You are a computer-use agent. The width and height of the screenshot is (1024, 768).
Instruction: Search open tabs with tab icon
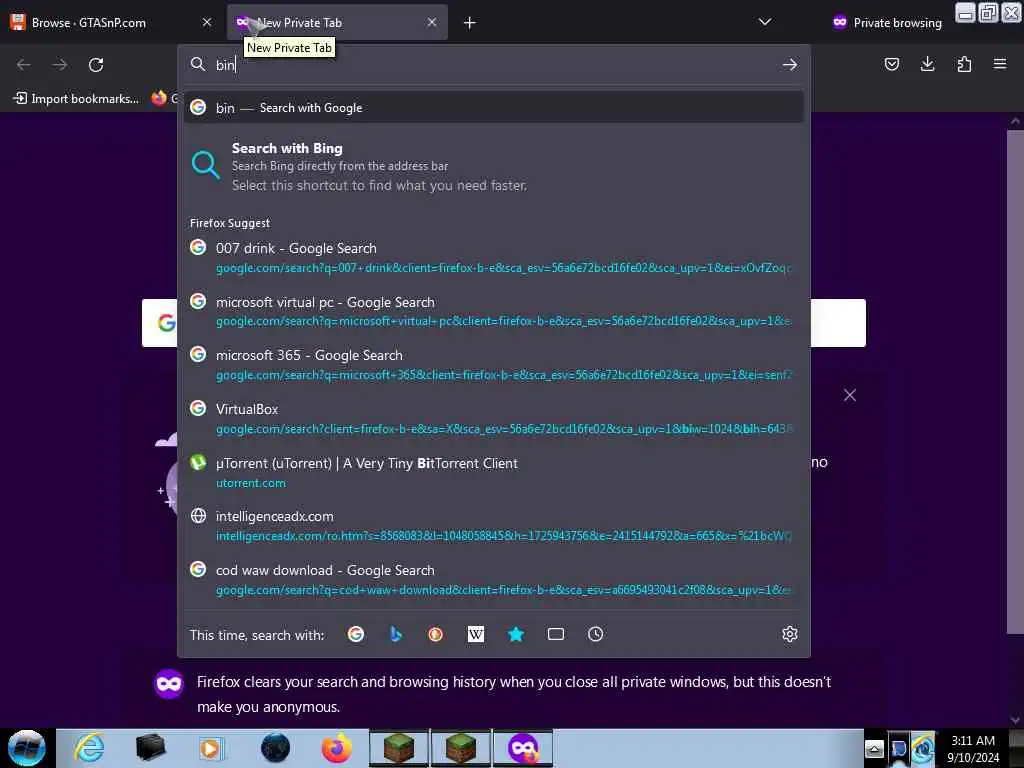556,634
